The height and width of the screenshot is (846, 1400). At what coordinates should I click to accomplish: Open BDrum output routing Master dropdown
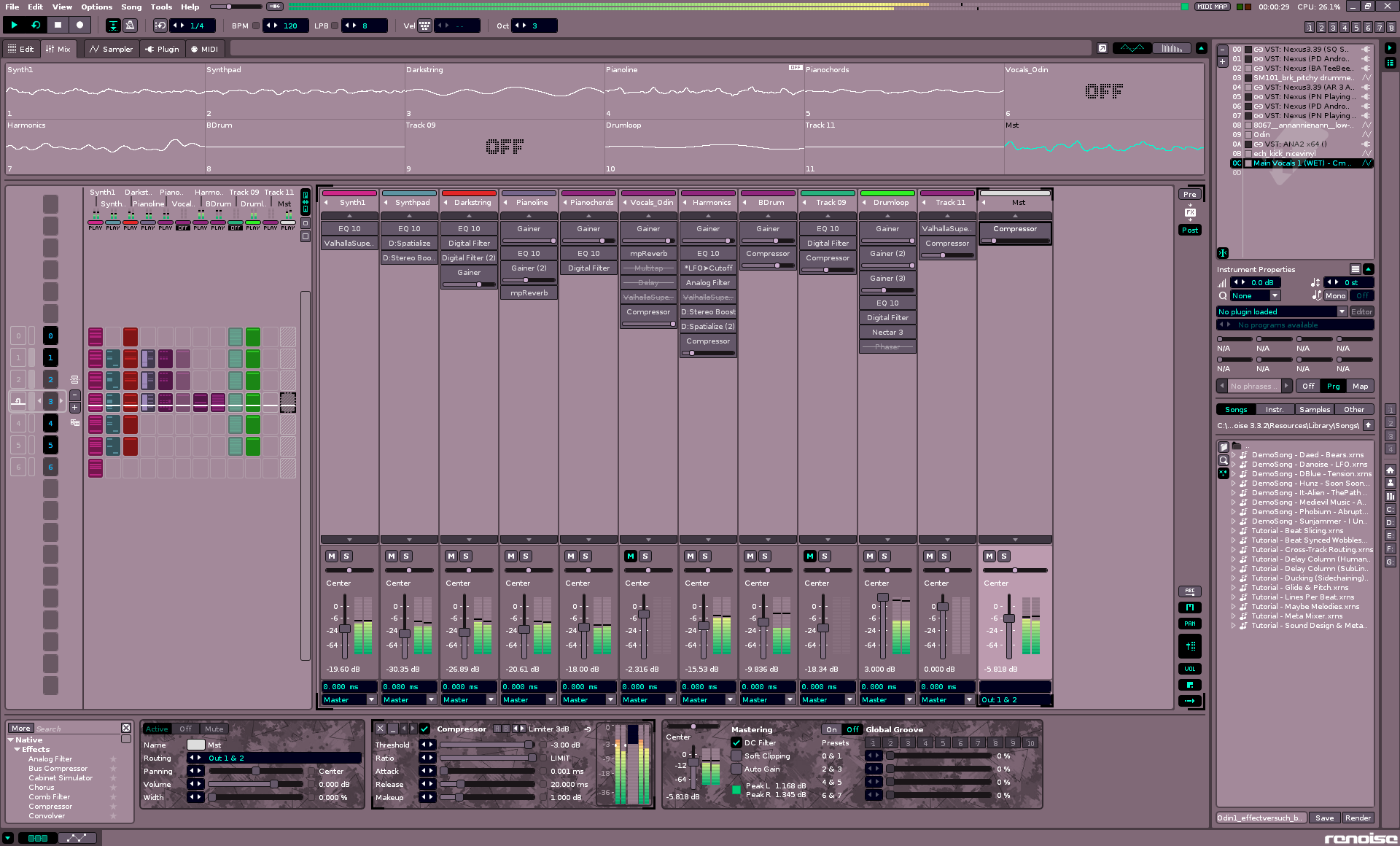pyautogui.click(x=768, y=699)
